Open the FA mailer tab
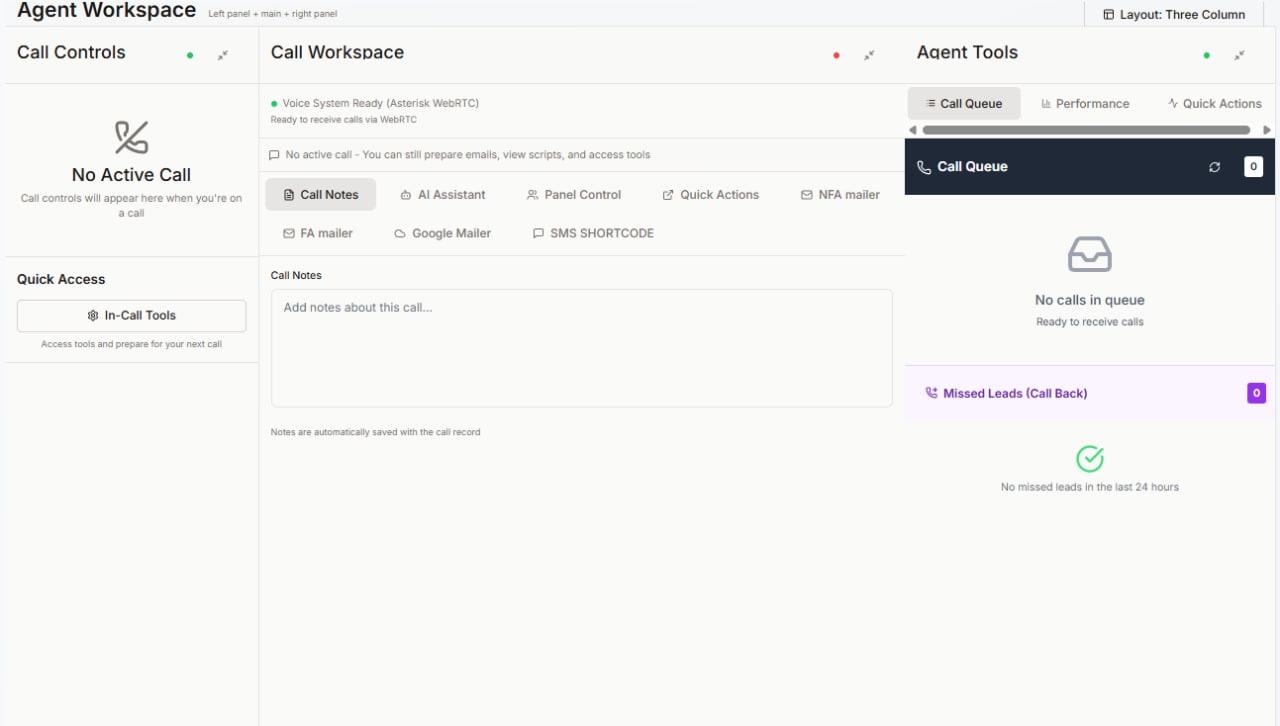This screenshot has height=726, width=1280. click(x=318, y=233)
